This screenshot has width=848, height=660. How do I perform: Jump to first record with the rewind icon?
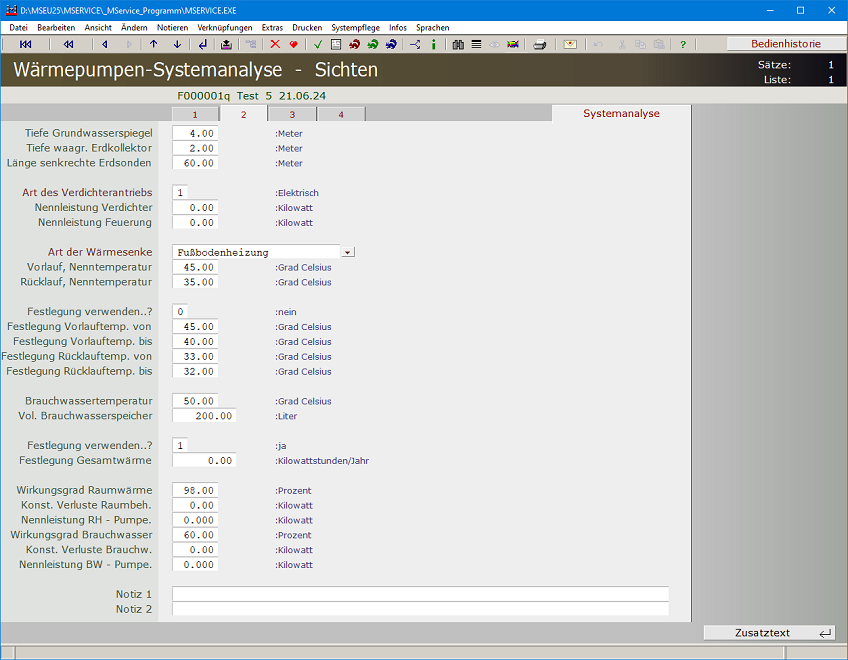point(25,44)
